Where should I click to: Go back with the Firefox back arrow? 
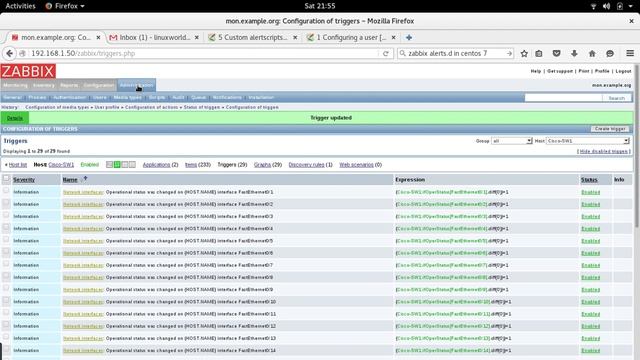(x=9, y=53)
